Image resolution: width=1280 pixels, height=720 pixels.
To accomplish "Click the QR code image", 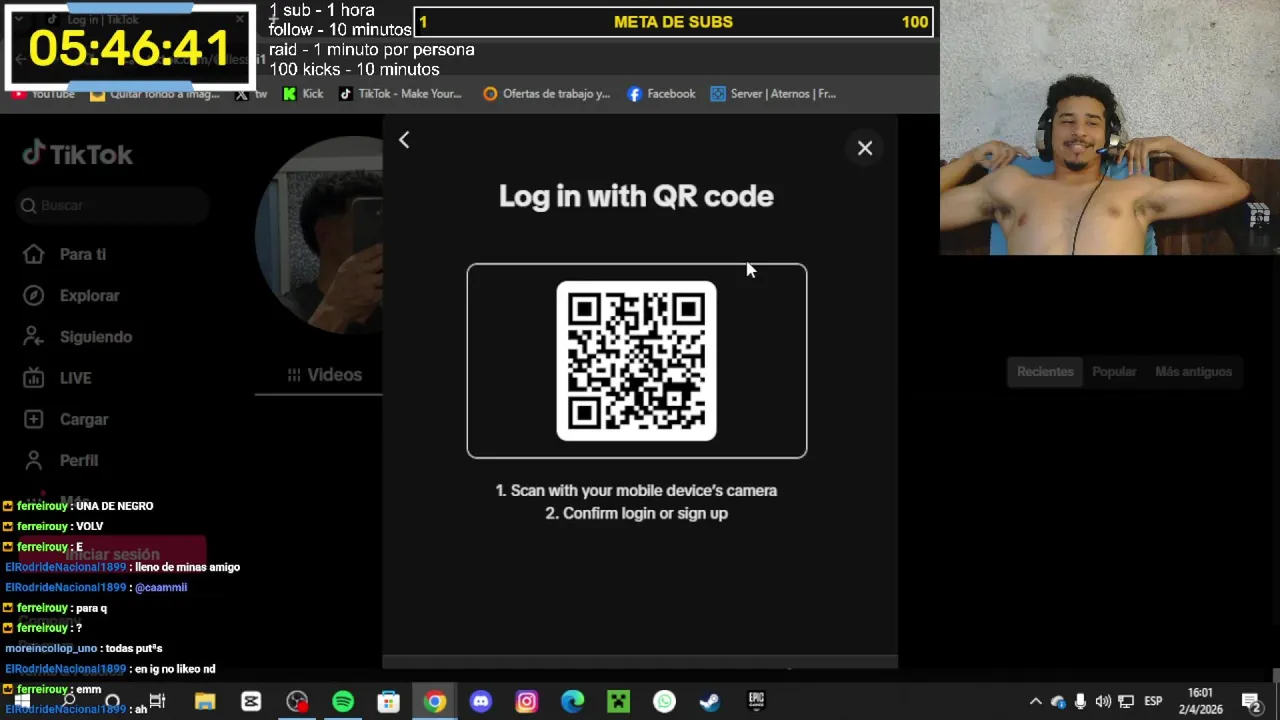I will coord(636,361).
